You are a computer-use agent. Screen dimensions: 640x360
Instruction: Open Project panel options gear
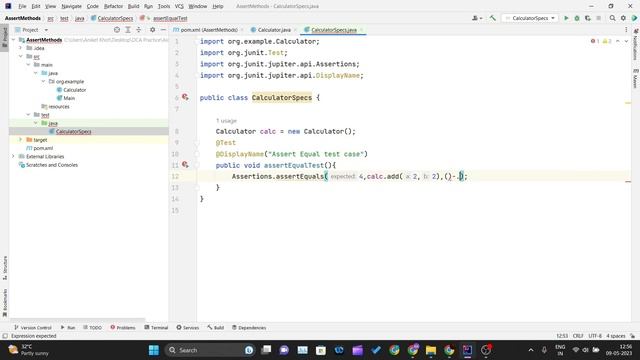pos(152,30)
